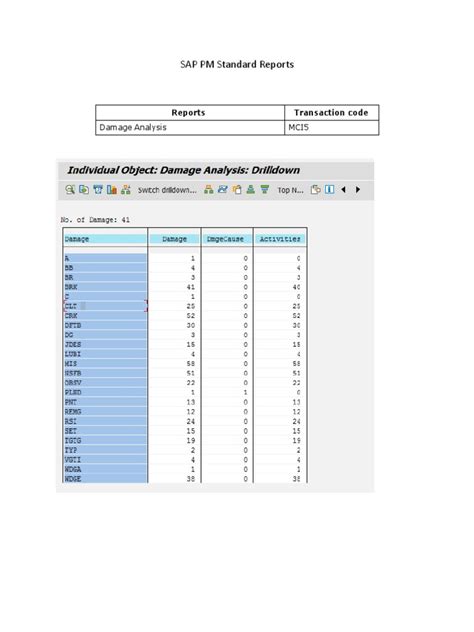Click Activities value 40 in BRK row
The image size is (474, 632).
296,287
